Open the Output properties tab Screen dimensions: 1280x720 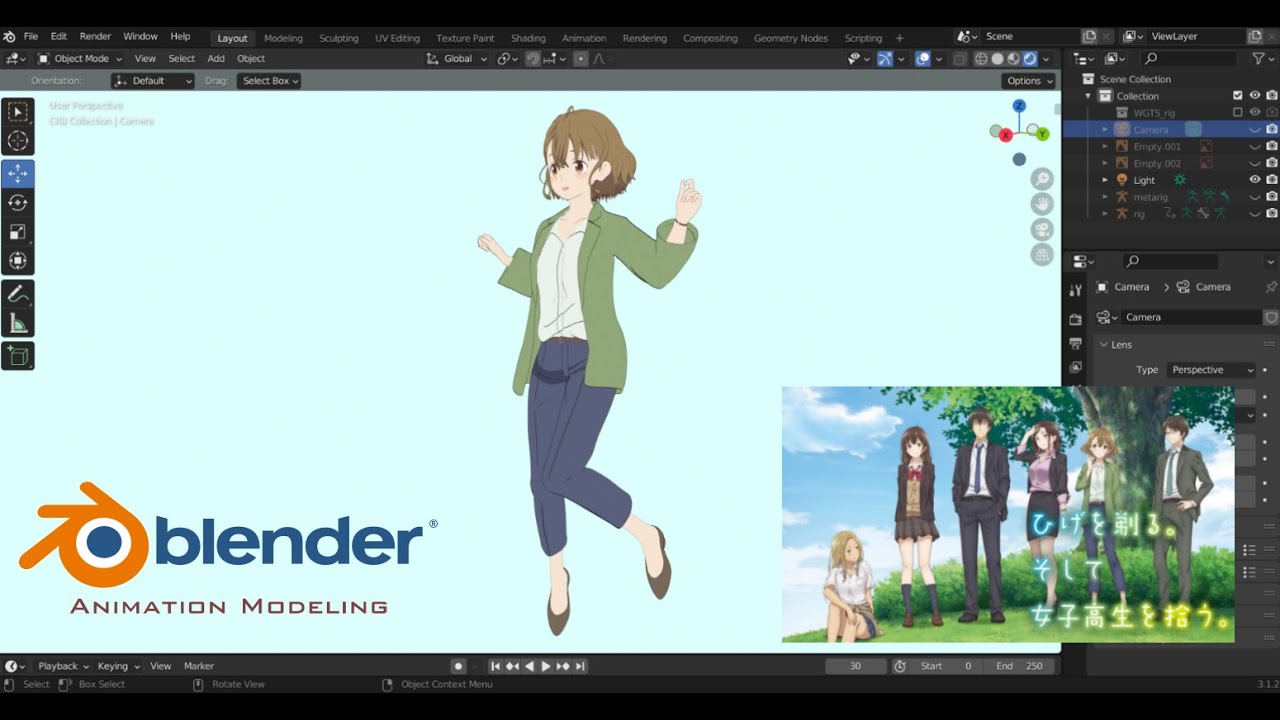(1076, 343)
